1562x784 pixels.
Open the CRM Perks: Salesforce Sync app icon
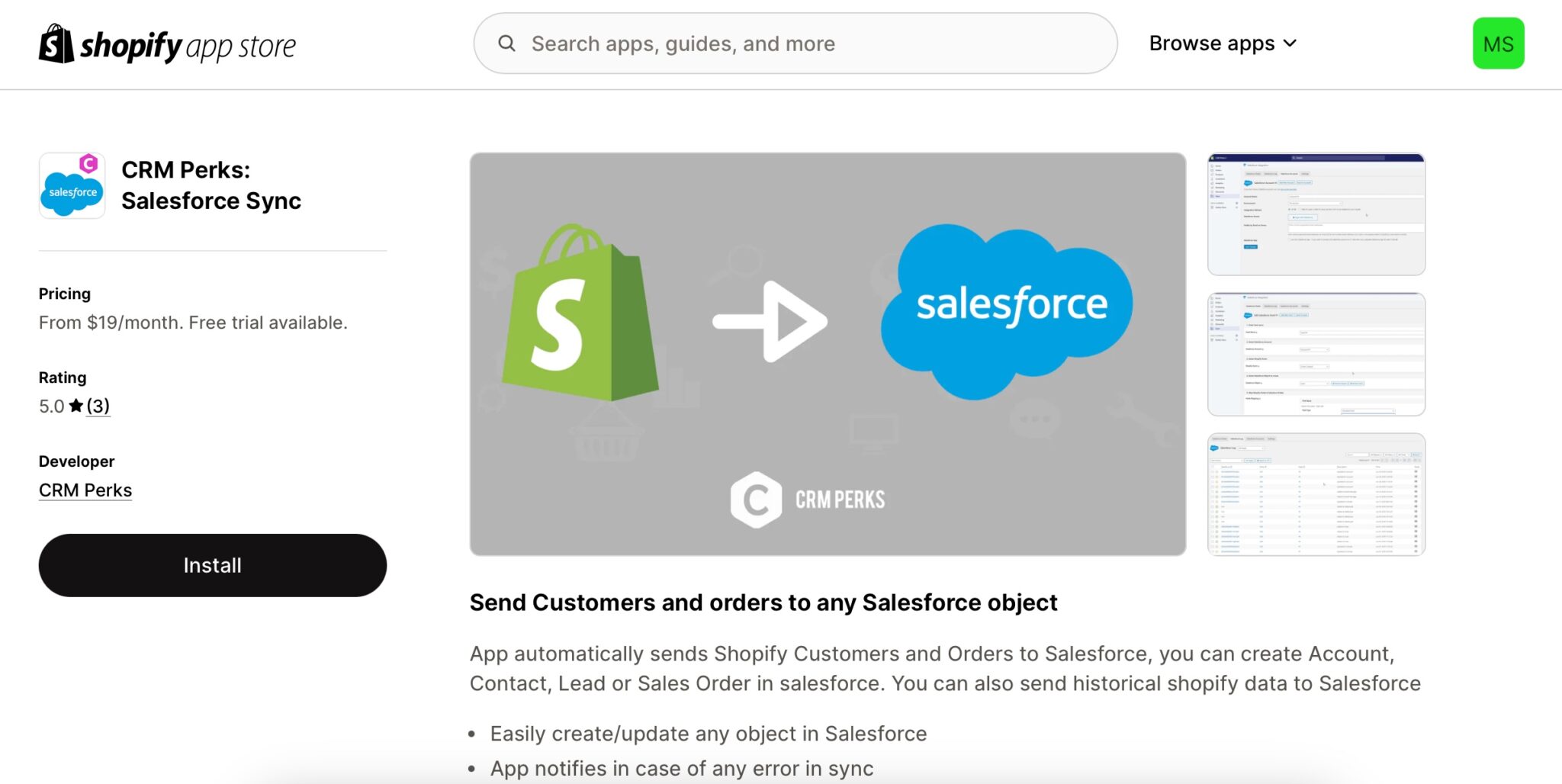click(72, 185)
